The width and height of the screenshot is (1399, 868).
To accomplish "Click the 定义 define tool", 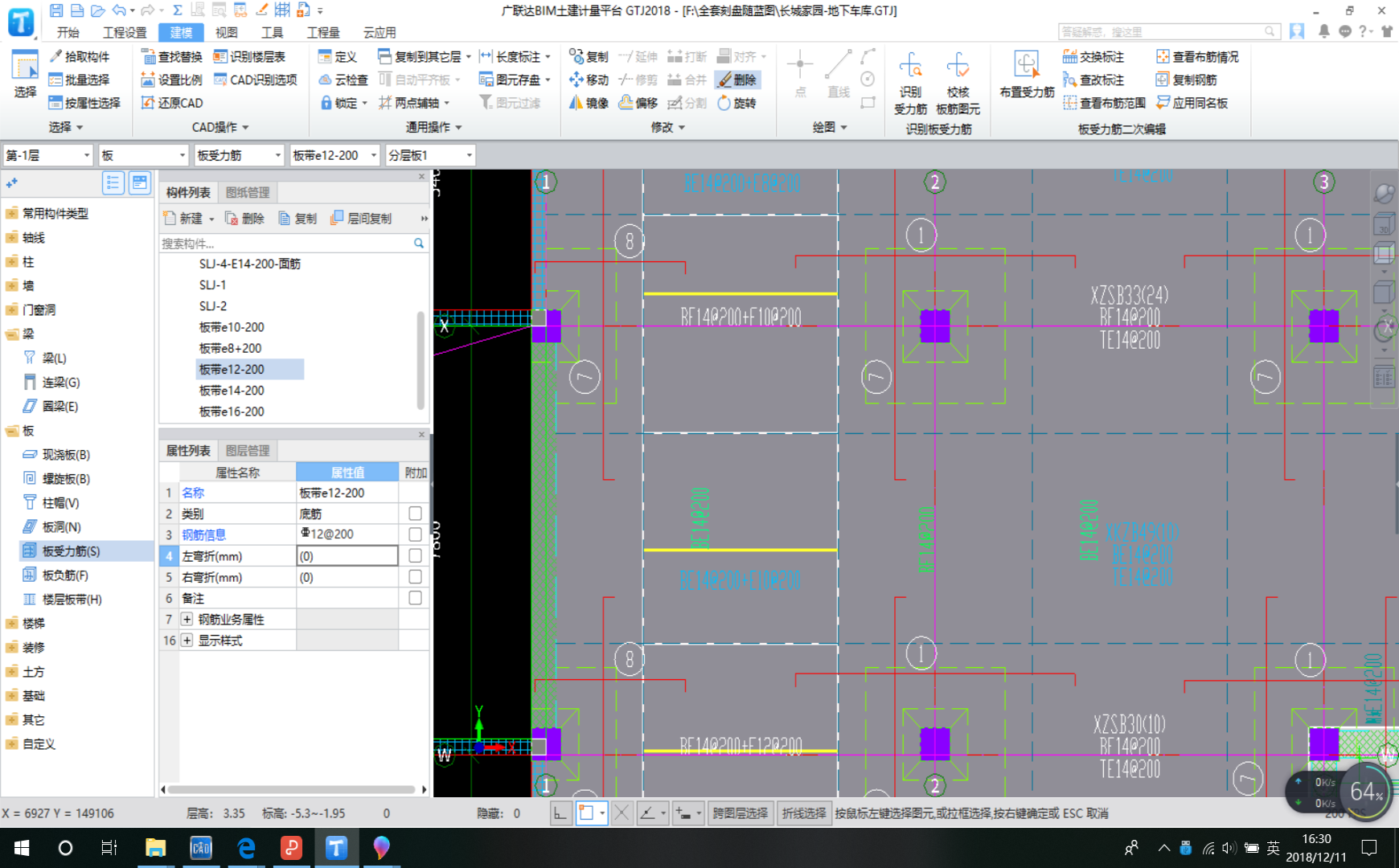I will (x=338, y=57).
